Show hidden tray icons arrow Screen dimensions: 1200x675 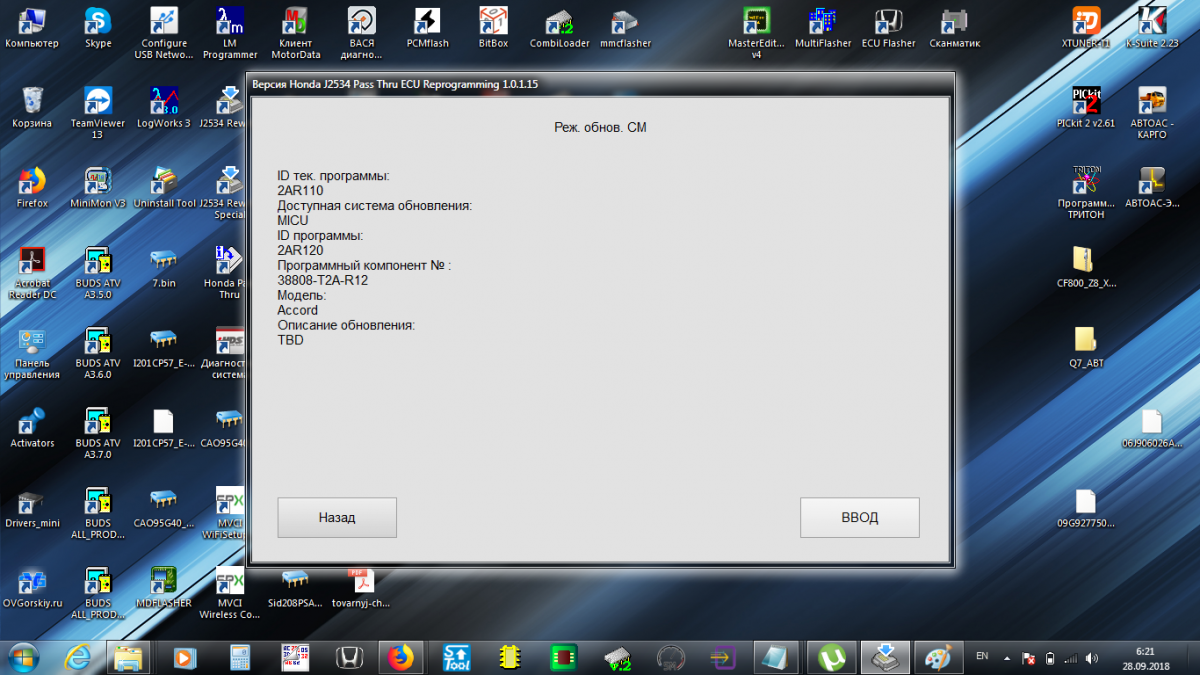click(1007, 658)
